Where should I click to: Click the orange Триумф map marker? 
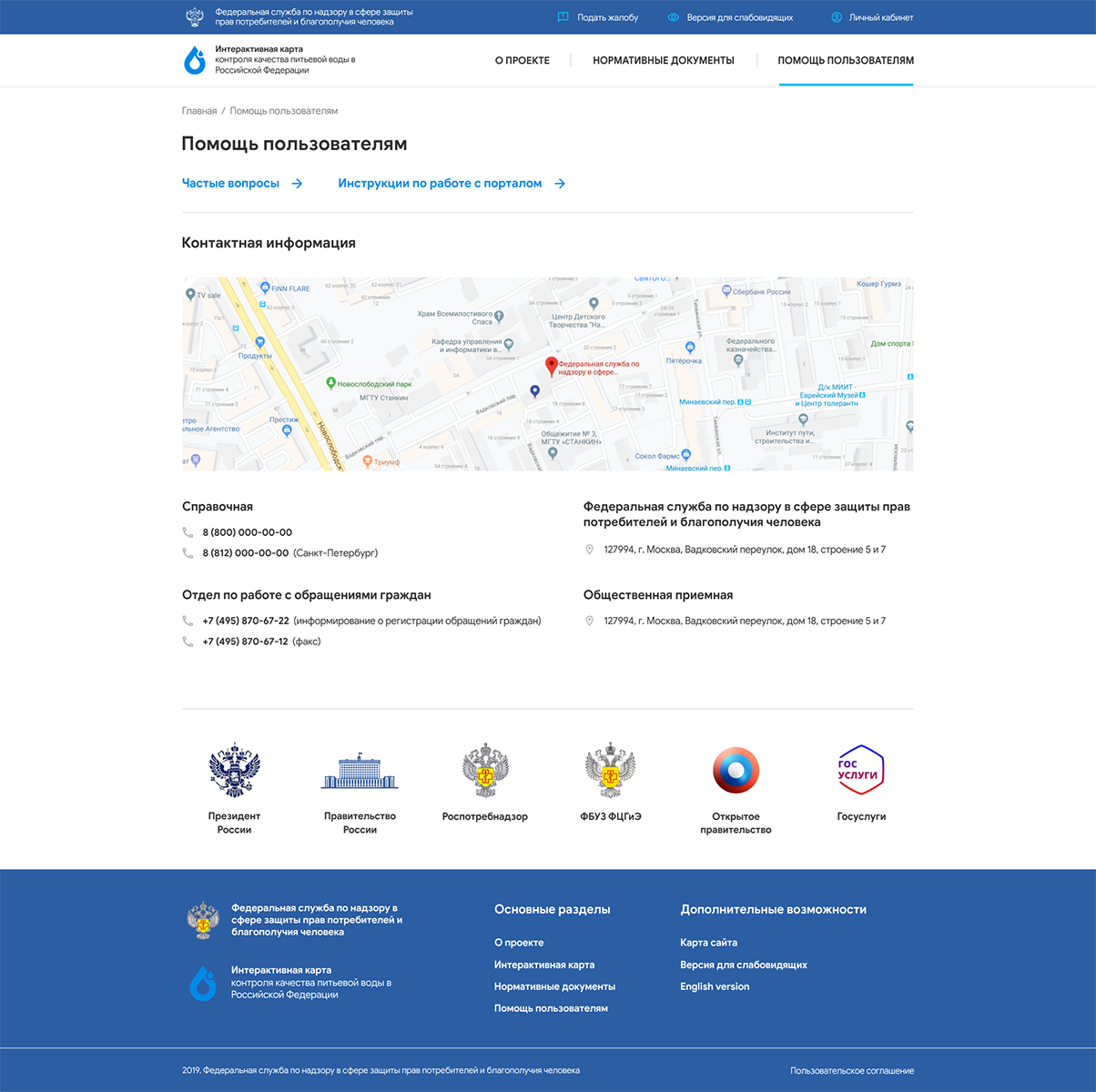pos(368,461)
